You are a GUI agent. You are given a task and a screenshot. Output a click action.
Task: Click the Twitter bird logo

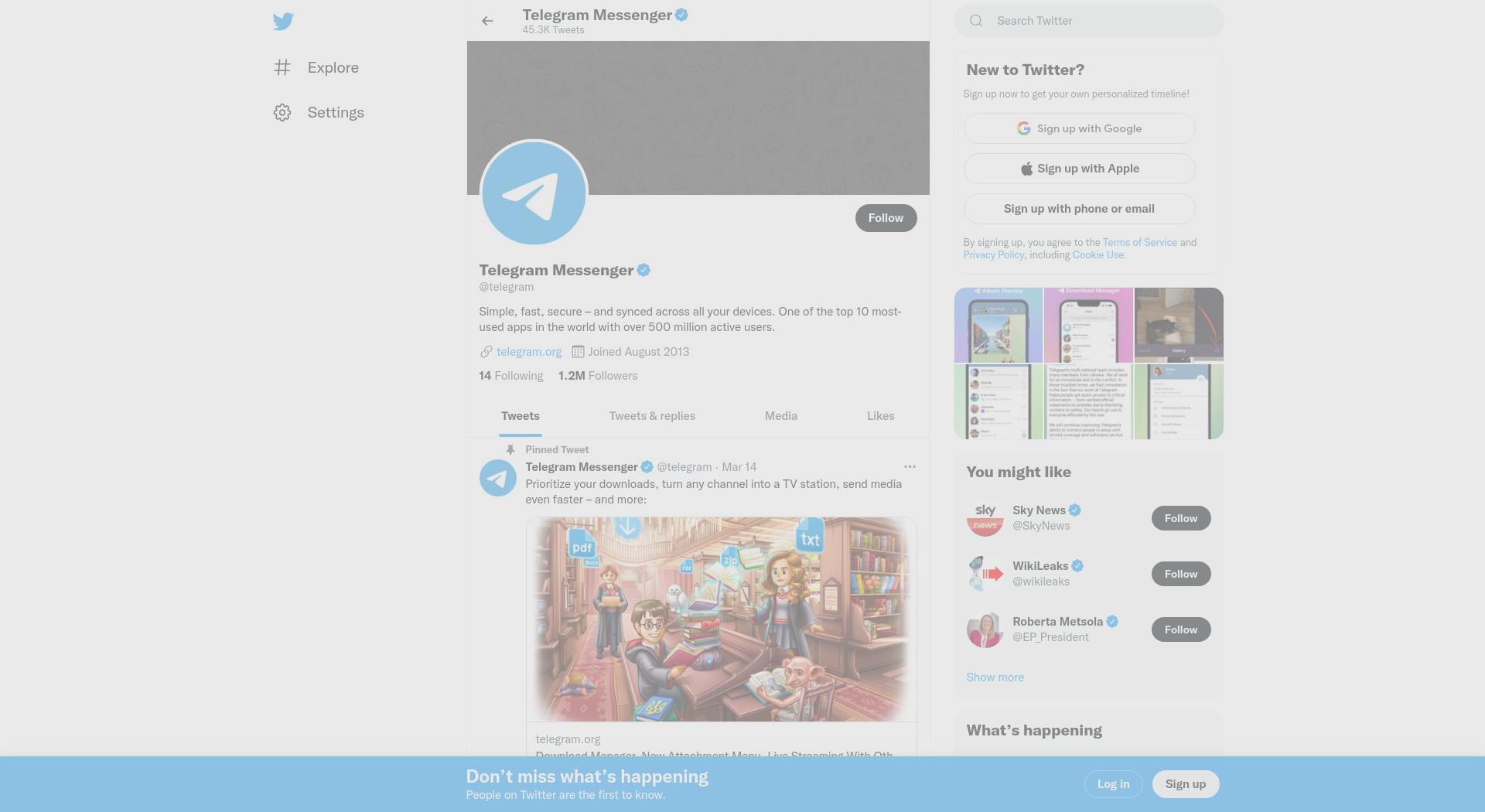[283, 22]
